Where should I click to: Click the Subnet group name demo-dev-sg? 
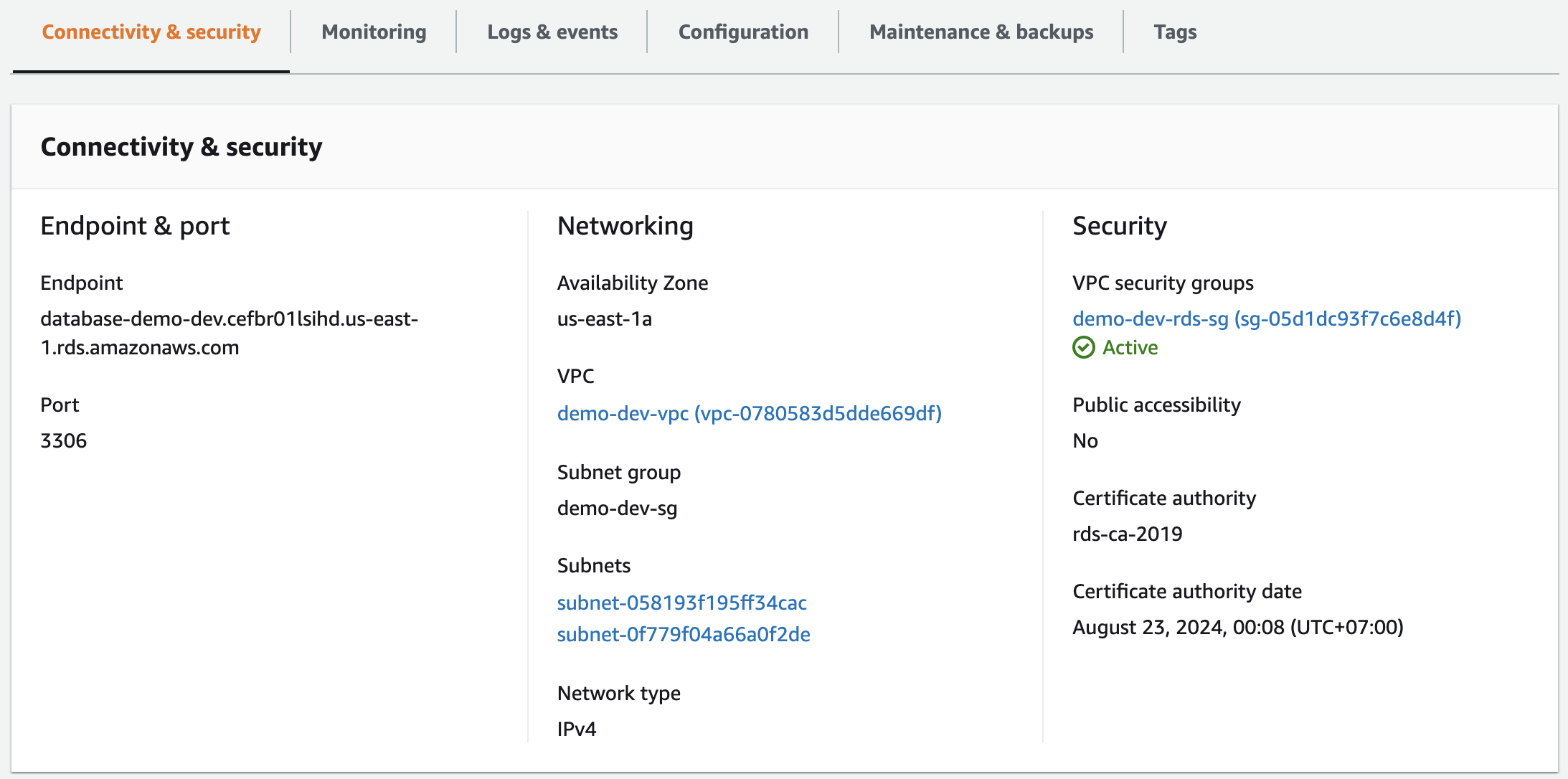tap(618, 509)
